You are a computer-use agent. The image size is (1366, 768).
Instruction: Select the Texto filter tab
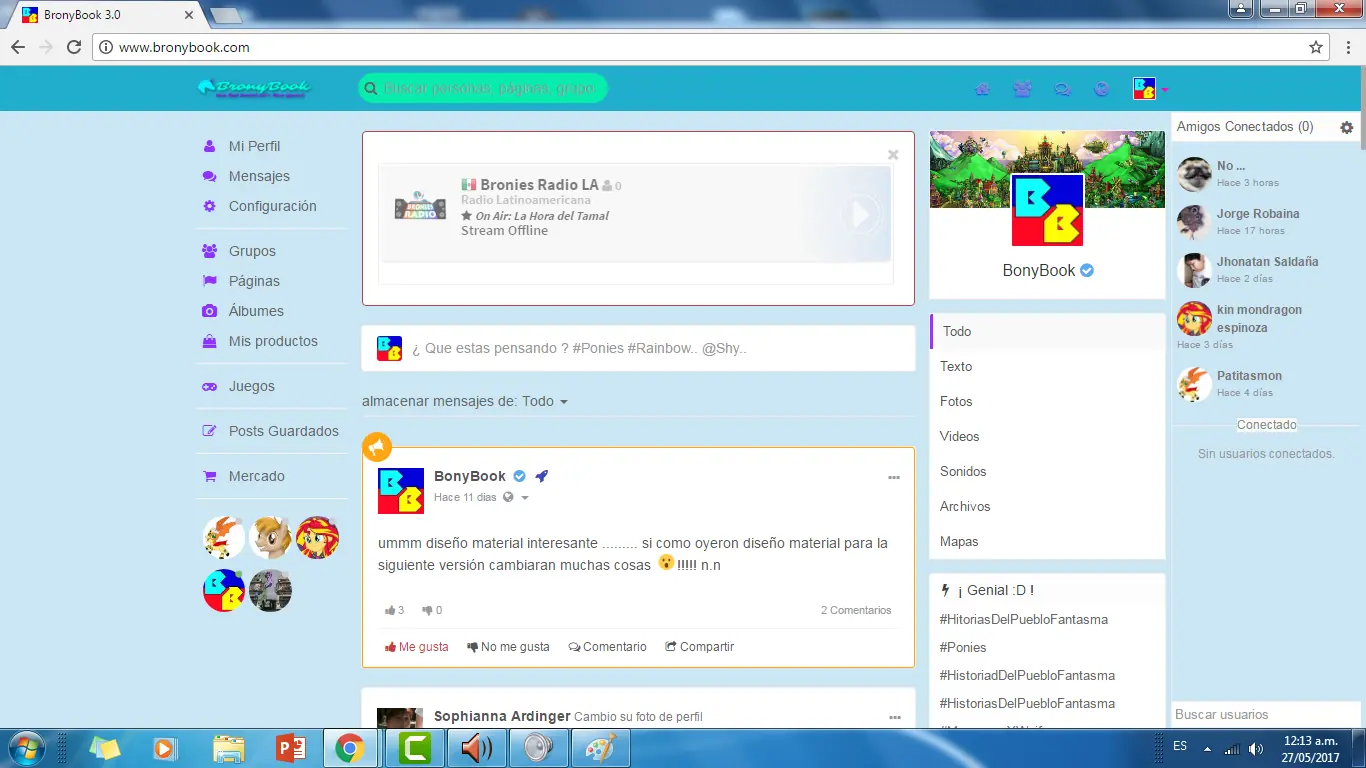click(1048, 366)
